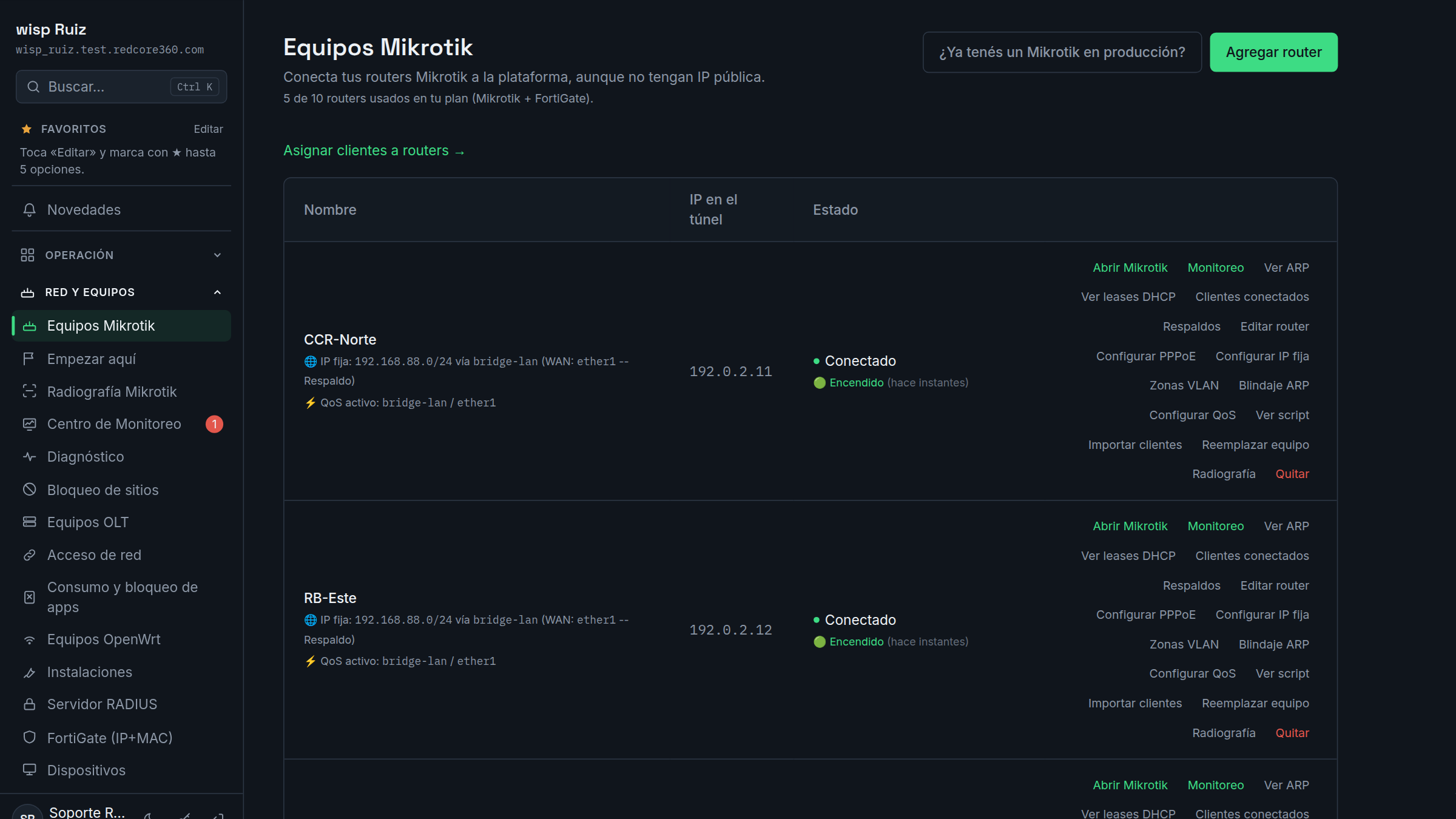Viewport: 1456px width, 819px height.
Task: Click Ver leases DHCP for CCR-Norte
Action: pyautogui.click(x=1128, y=297)
